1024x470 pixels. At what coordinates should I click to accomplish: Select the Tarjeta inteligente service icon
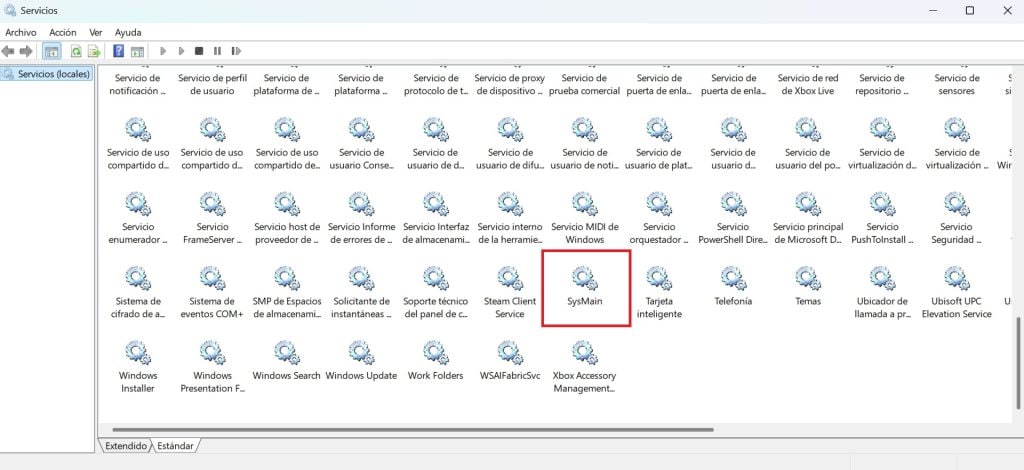tap(659, 279)
